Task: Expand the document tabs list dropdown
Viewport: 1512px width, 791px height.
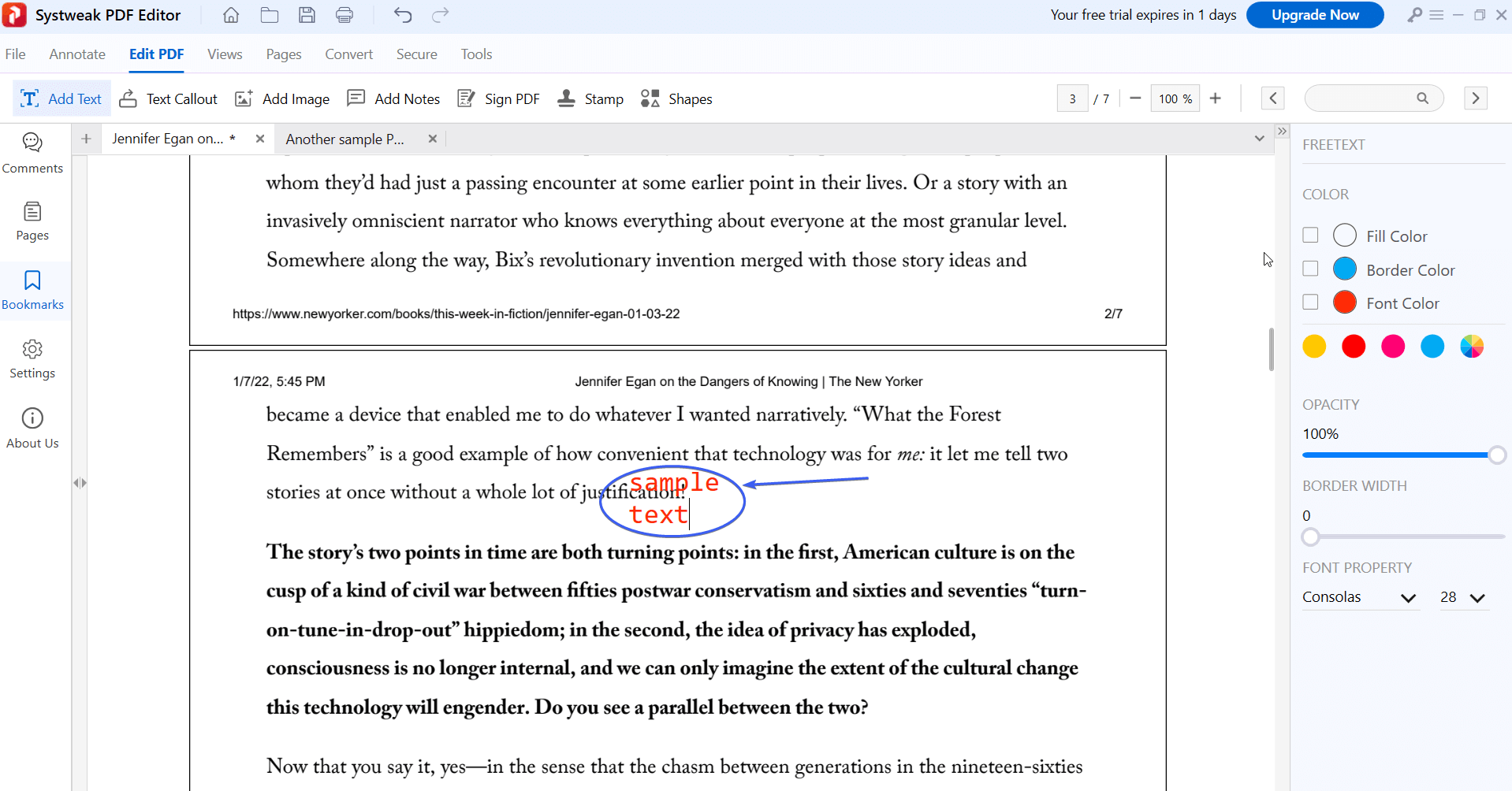Action: (x=1260, y=139)
